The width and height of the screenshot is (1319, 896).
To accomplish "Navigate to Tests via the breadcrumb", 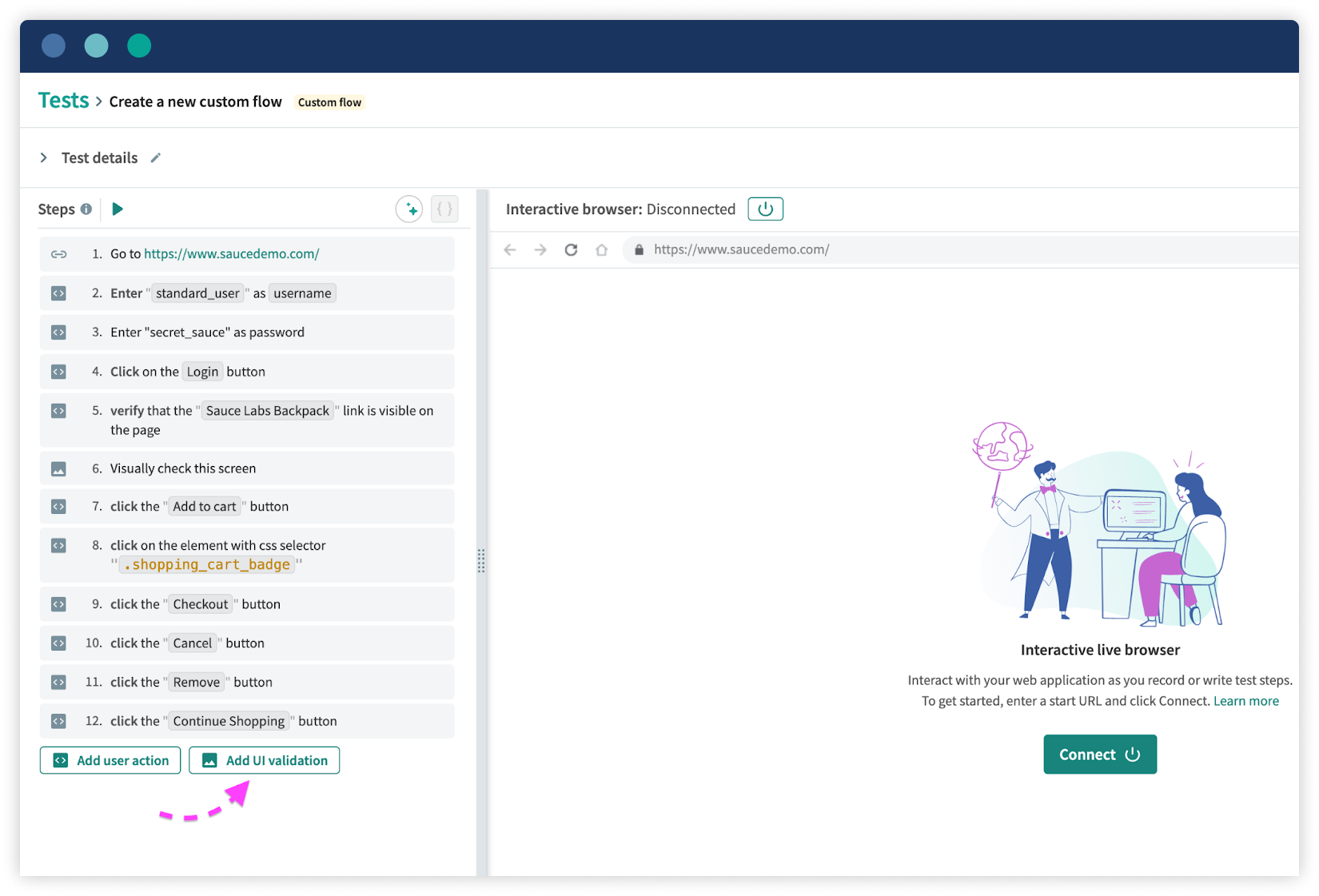I will pyautogui.click(x=63, y=100).
